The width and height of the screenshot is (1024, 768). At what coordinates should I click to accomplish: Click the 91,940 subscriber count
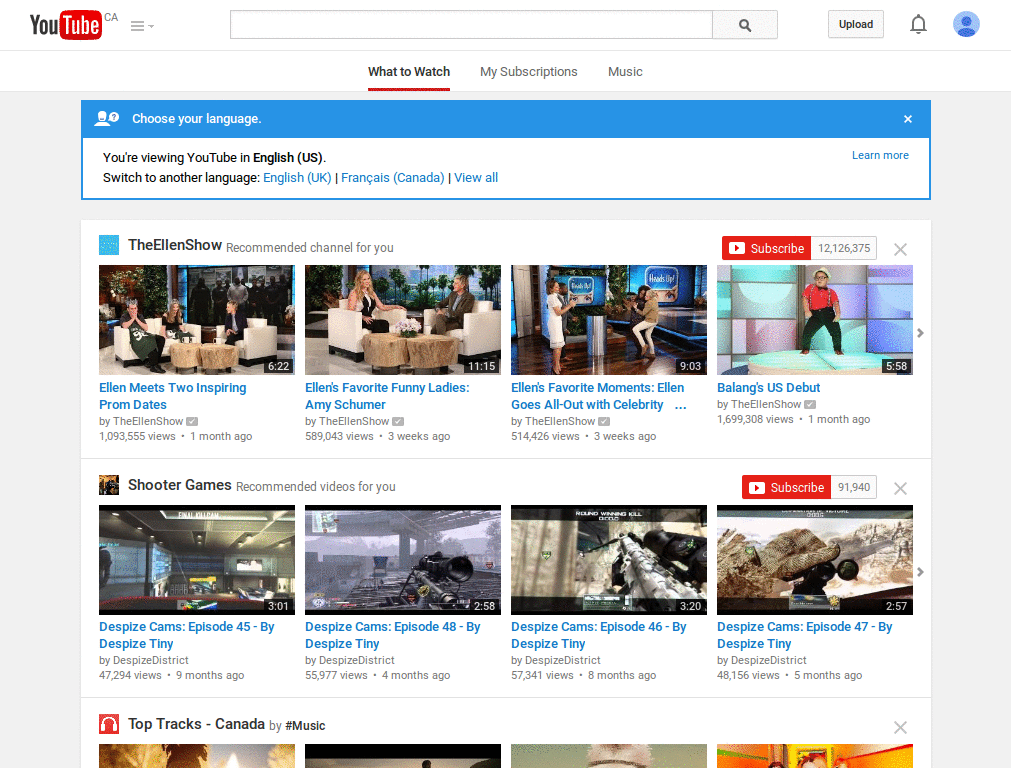[x=854, y=487]
